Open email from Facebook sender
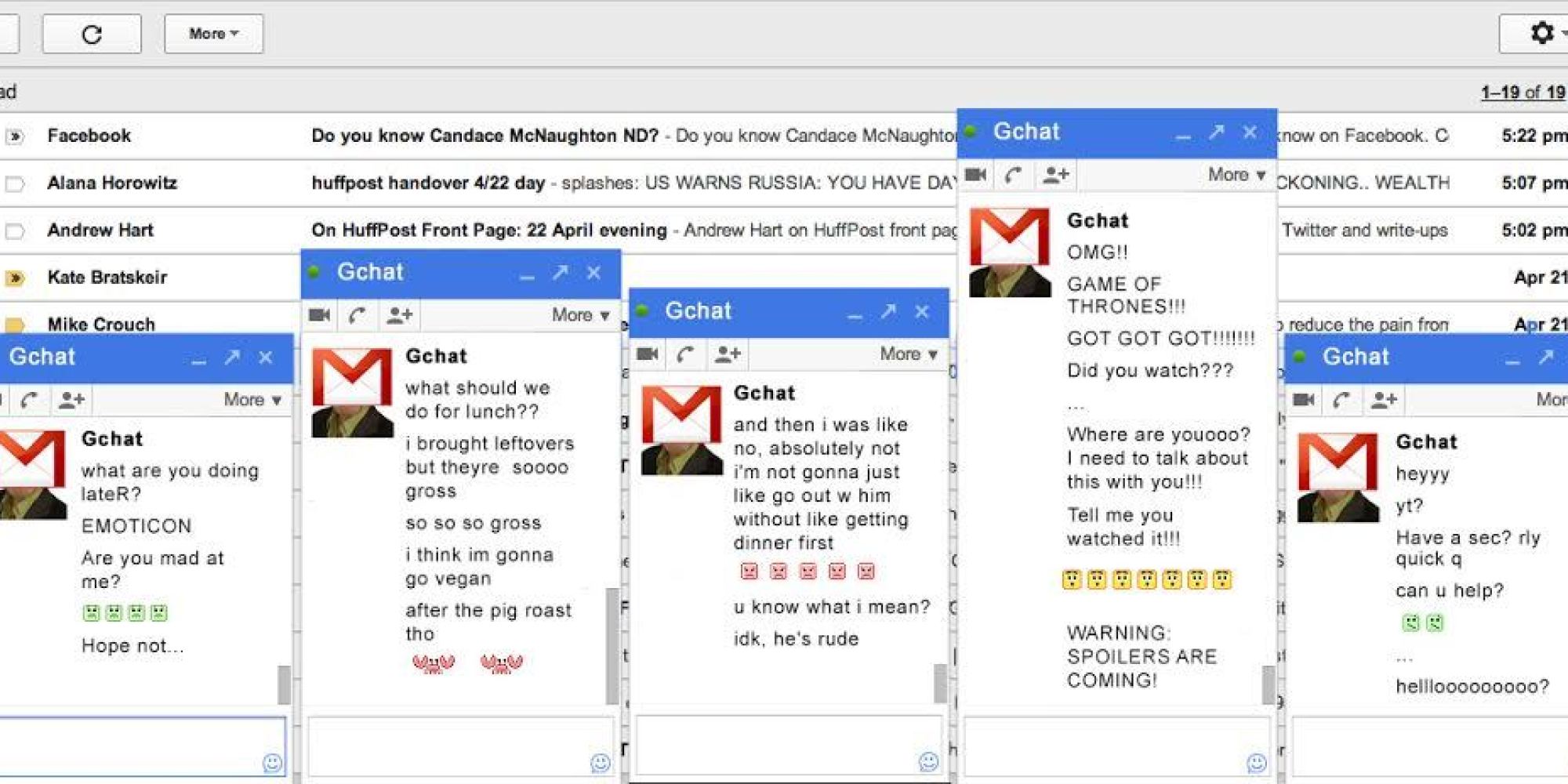Screen dimensions: 1568x784 click(x=89, y=136)
